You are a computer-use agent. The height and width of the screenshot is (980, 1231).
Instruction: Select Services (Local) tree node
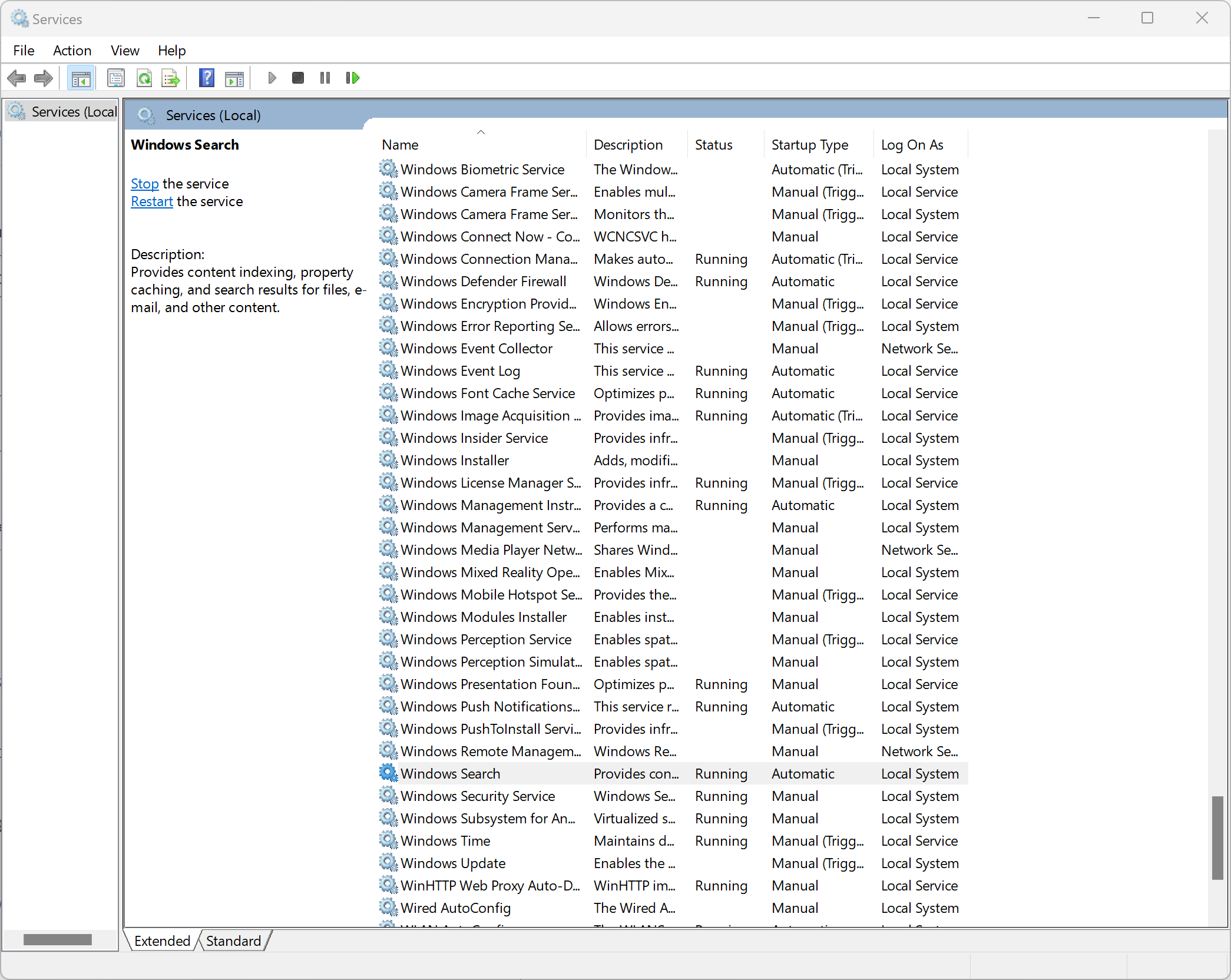[x=73, y=112]
